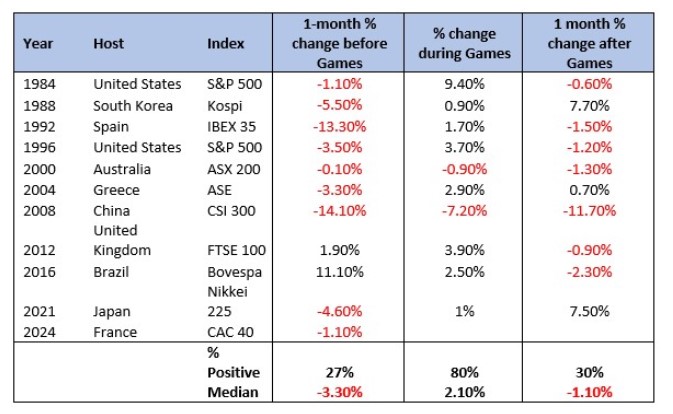Select the South Korea host cell
Screen dimensions: 673x414
[x=133, y=105]
